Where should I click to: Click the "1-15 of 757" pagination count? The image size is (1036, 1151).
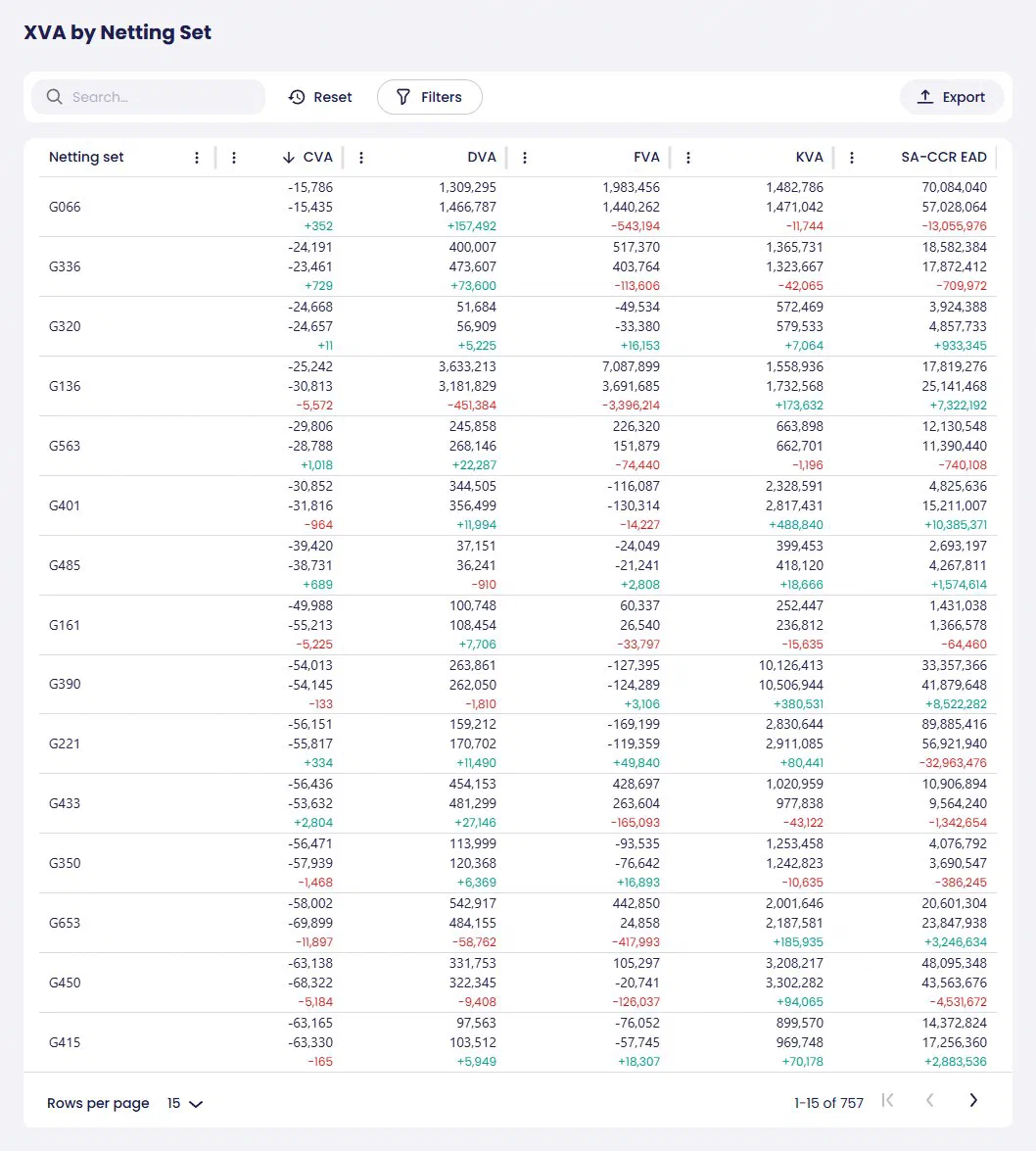(x=828, y=1103)
